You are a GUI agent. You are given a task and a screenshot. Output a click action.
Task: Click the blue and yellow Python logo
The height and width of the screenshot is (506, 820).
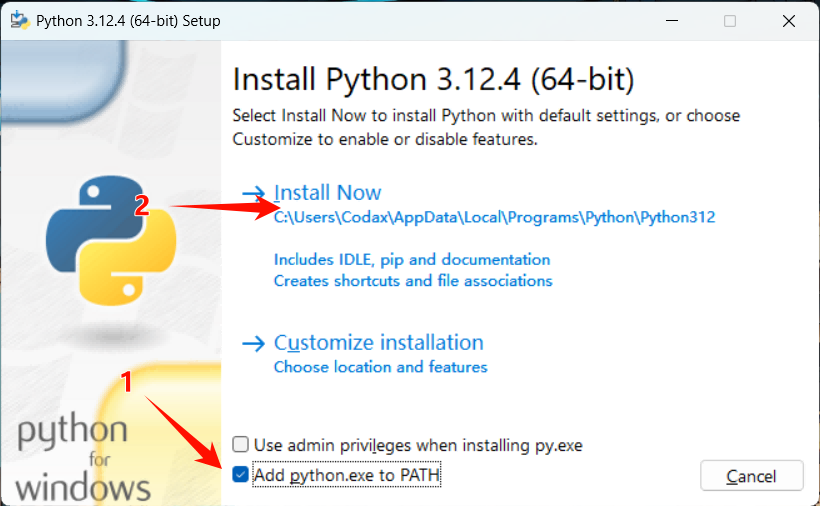pyautogui.click(x=111, y=240)
